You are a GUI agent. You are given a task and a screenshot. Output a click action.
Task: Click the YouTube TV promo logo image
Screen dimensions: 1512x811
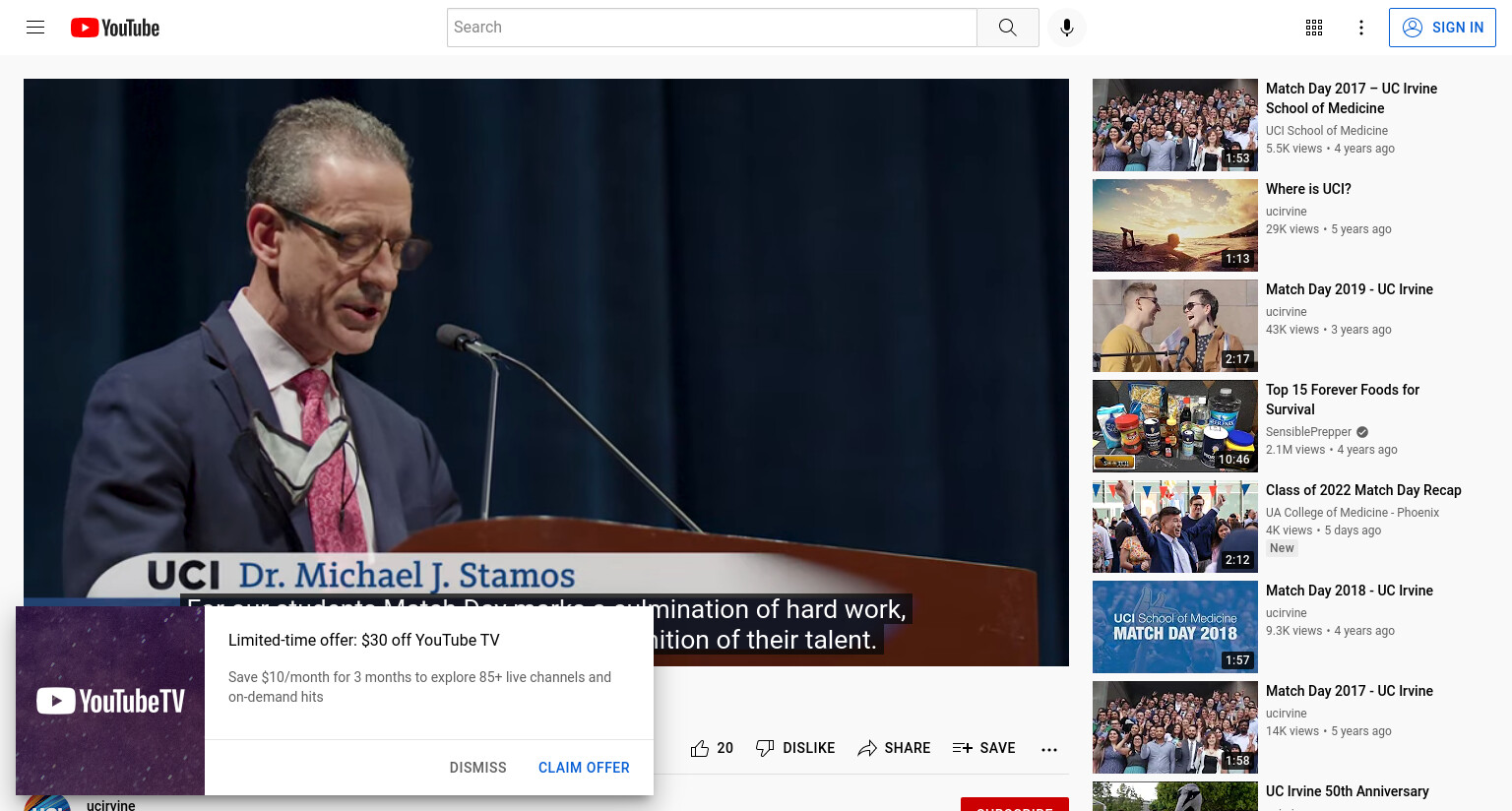[x=110, y=701]
